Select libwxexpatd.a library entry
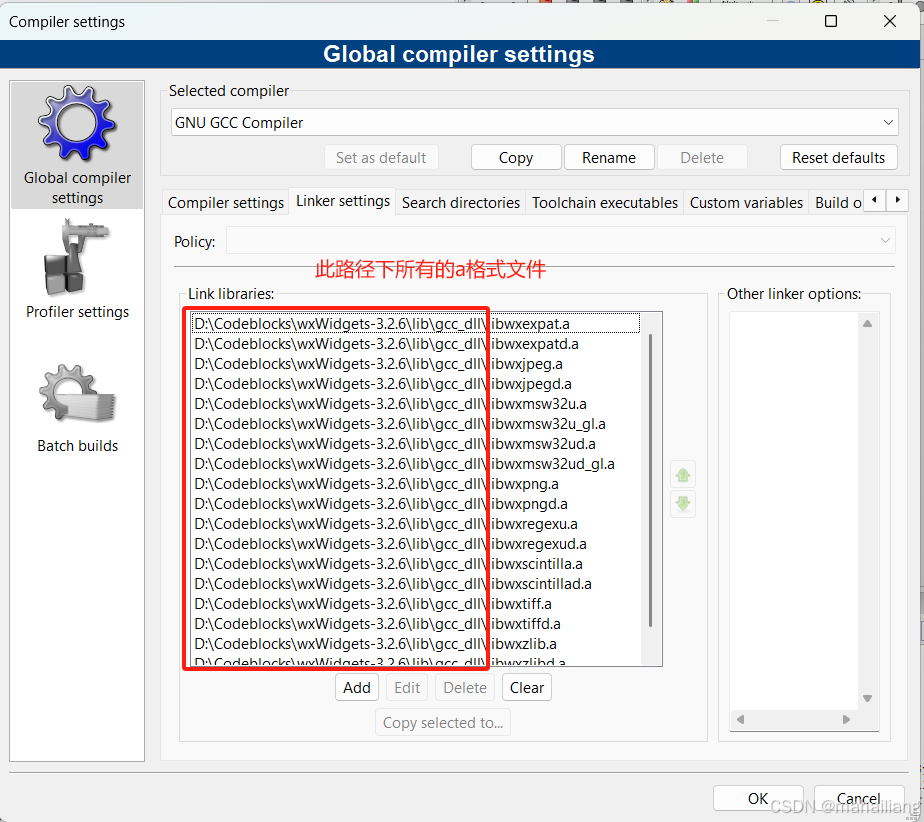The image size is (924, 822). pyautogui.click(x=415, y=344)
